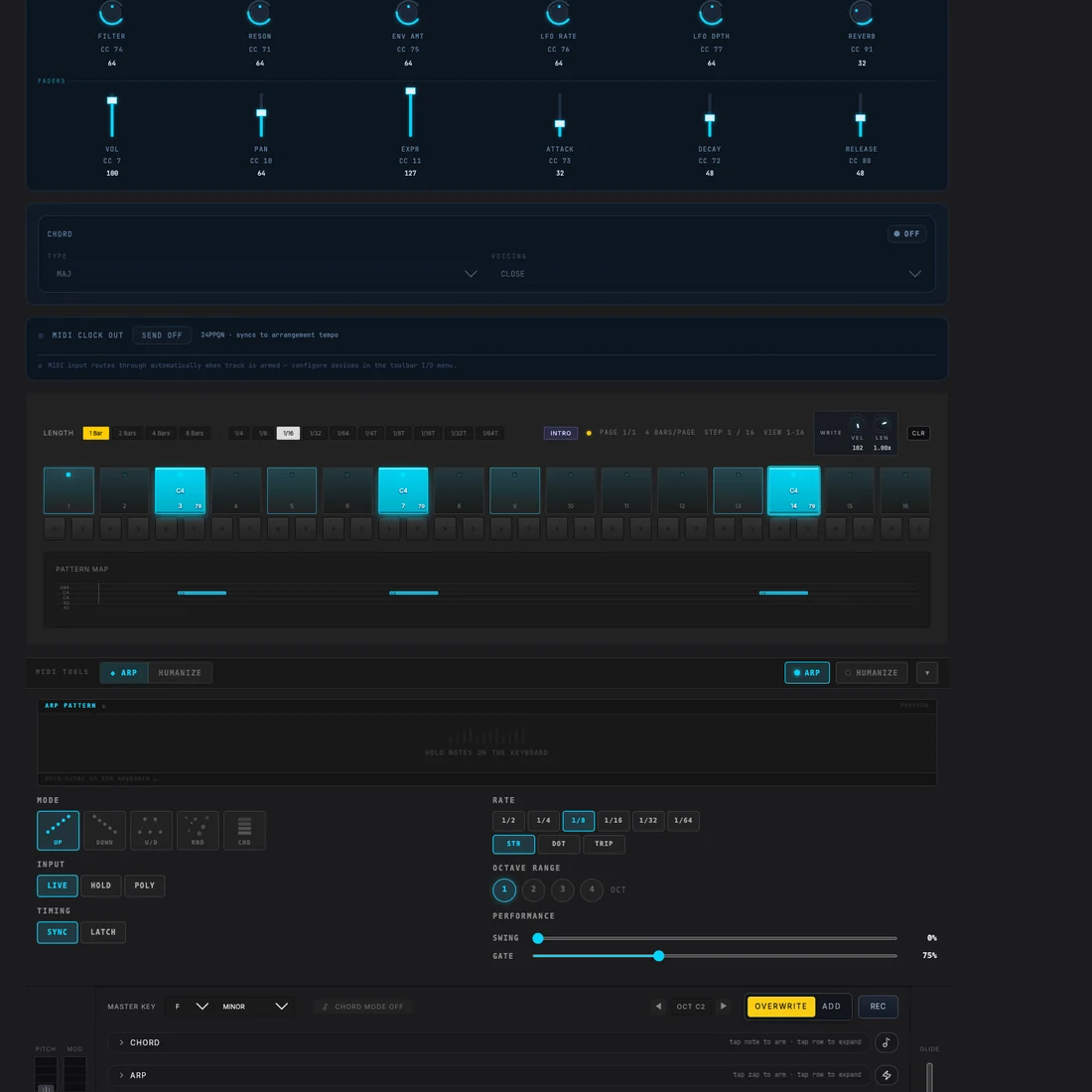Screen dimensions: 1092x1092
Task: Select the U/D arpeggio mode icon
Action: 151,830
